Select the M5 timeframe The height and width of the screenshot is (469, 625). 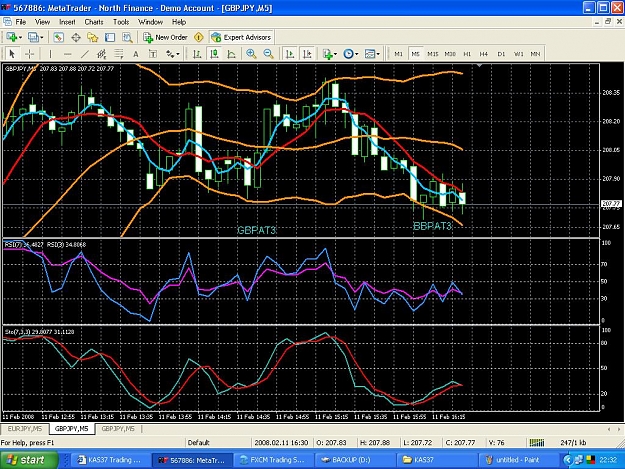(x=415, y=54)
